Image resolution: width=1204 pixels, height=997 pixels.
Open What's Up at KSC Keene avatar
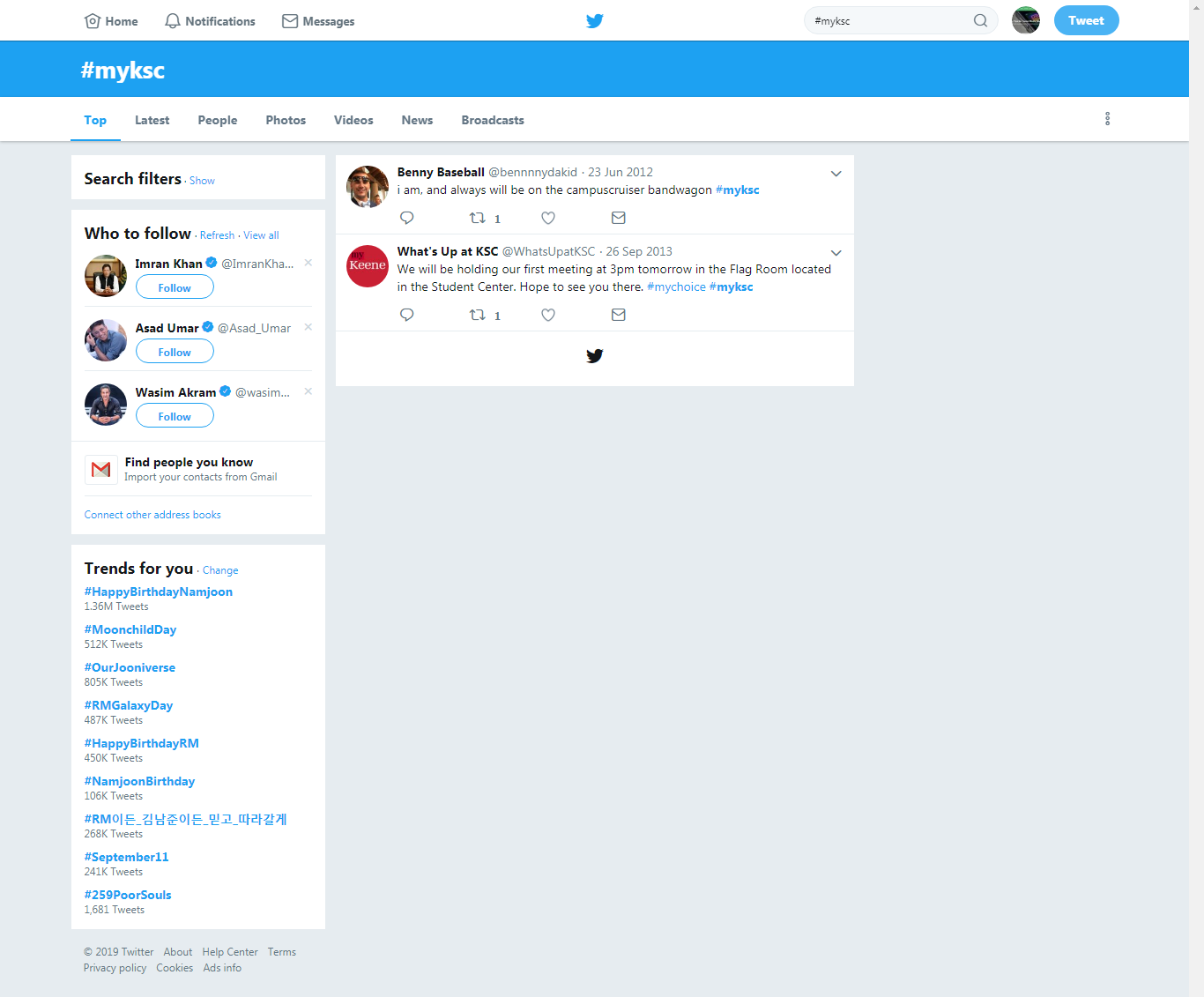(368, 266)
